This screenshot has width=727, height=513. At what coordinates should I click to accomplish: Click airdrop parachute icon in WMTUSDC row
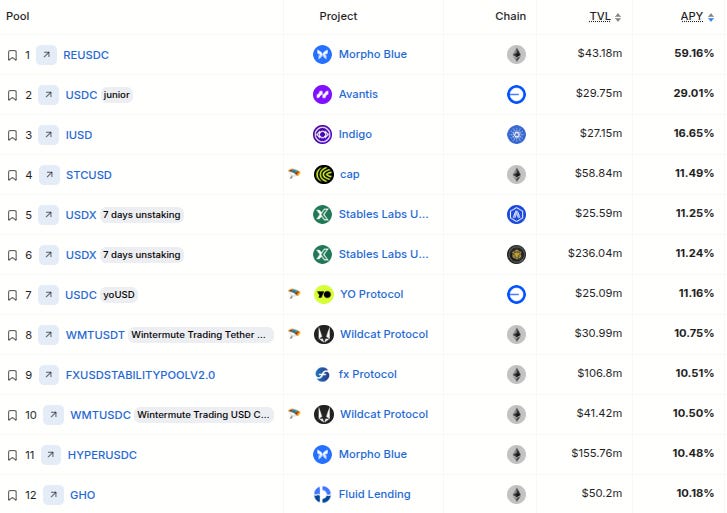point(294,413)
